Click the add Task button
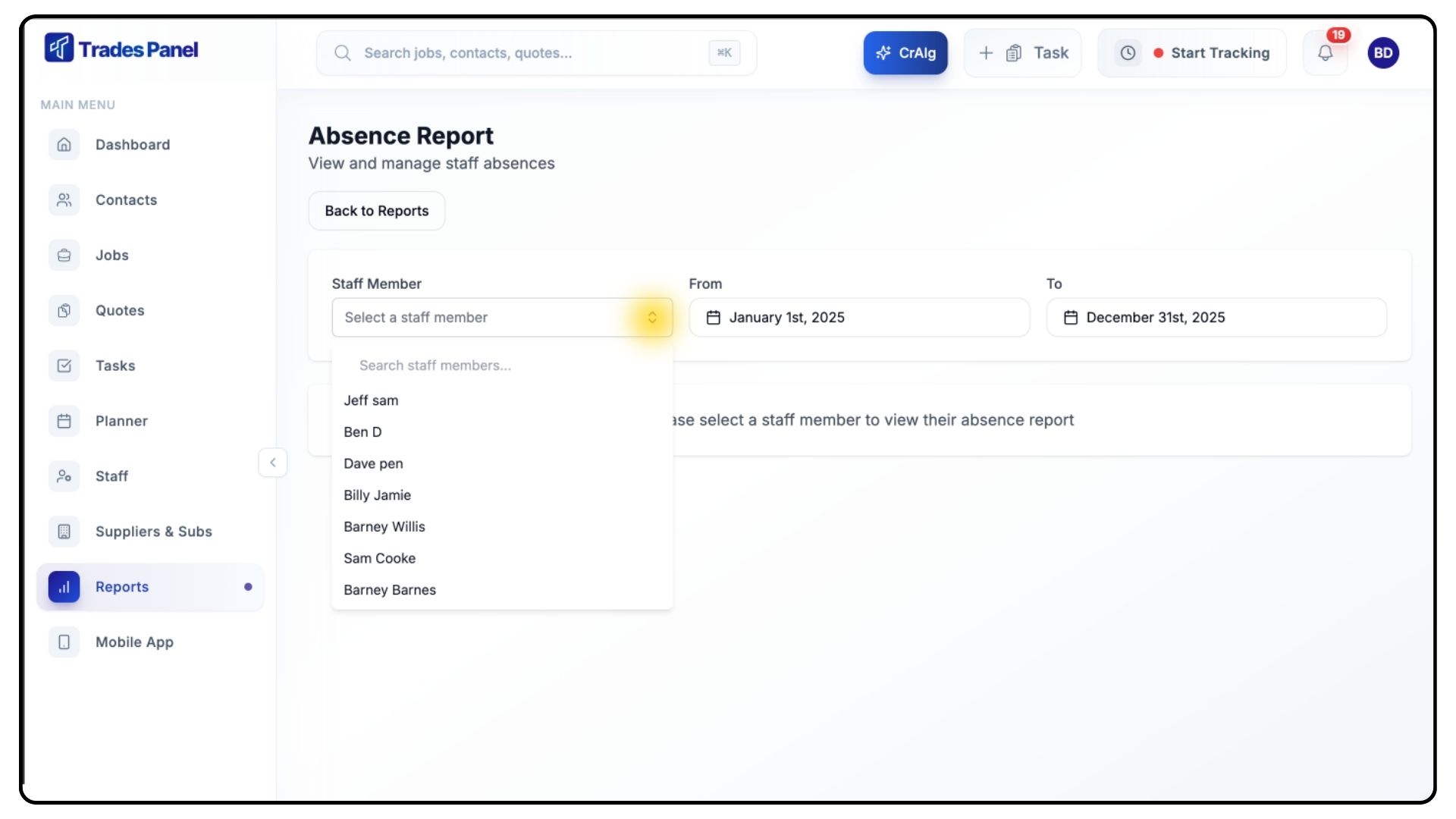This screenshot has width=1456, height=819. (1022, 53)
